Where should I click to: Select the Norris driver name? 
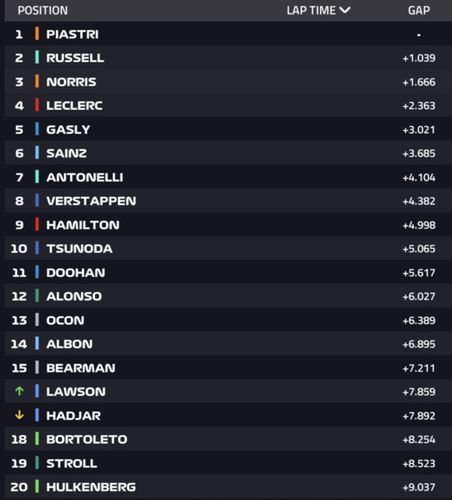71,82
